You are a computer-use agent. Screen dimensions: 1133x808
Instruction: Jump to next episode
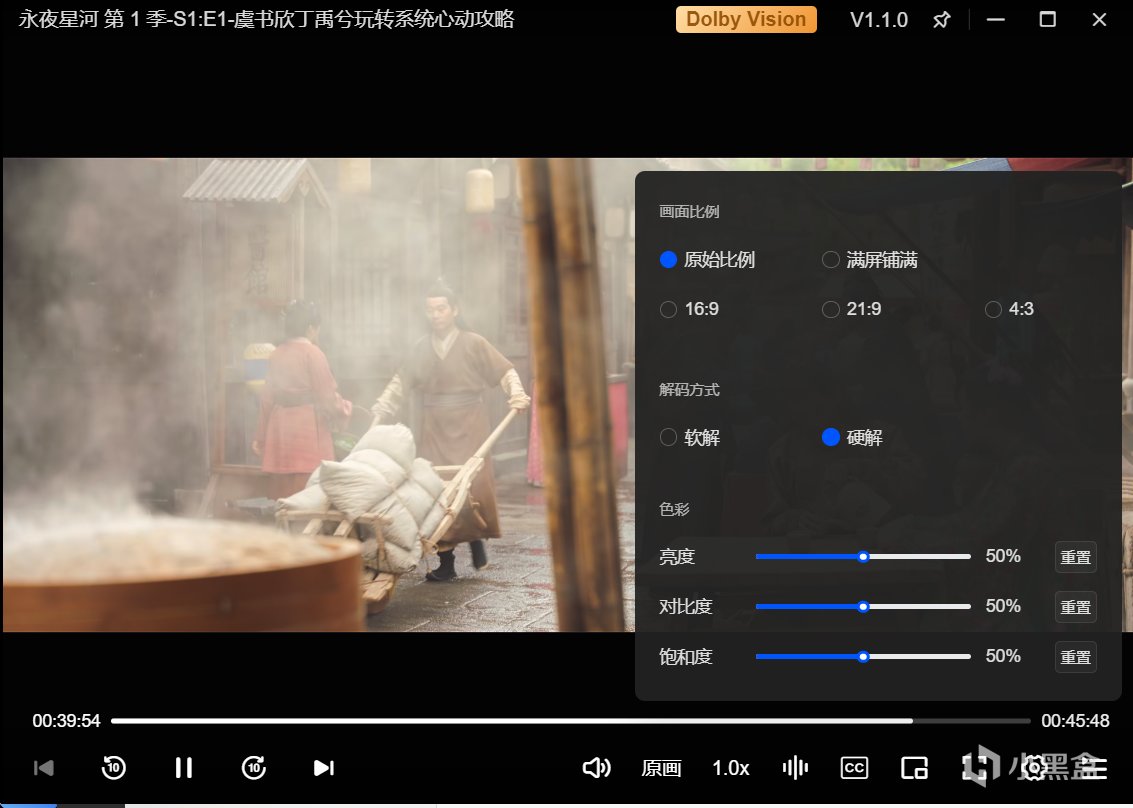324,768
